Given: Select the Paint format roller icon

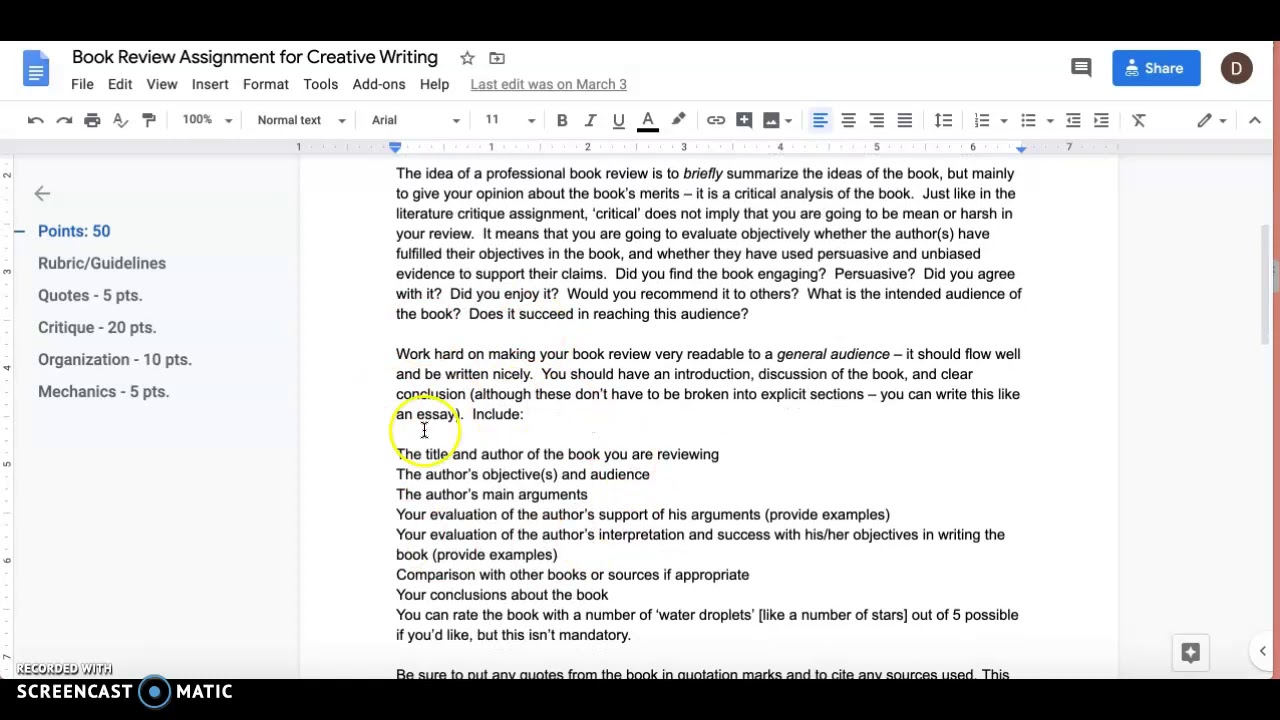Looking at the screenshot, I should tap(149, 120).
